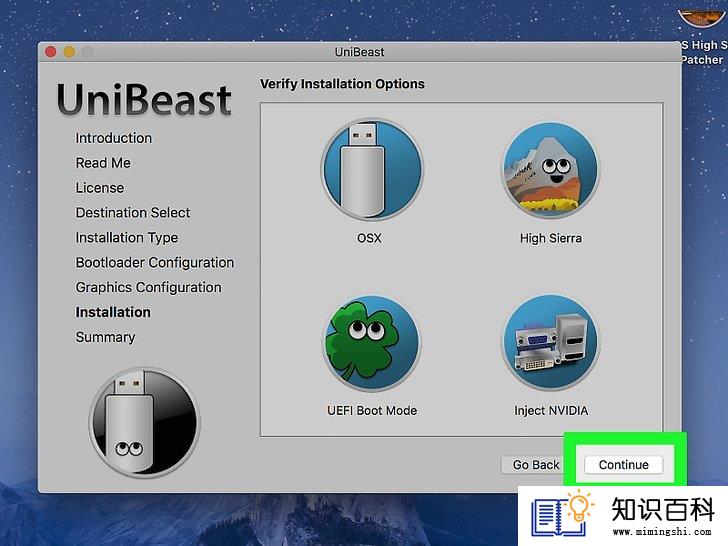Select the Bootloader Configuration step
Image resolution: width=728 pixels, height=546 pixels.
point(155,262)
